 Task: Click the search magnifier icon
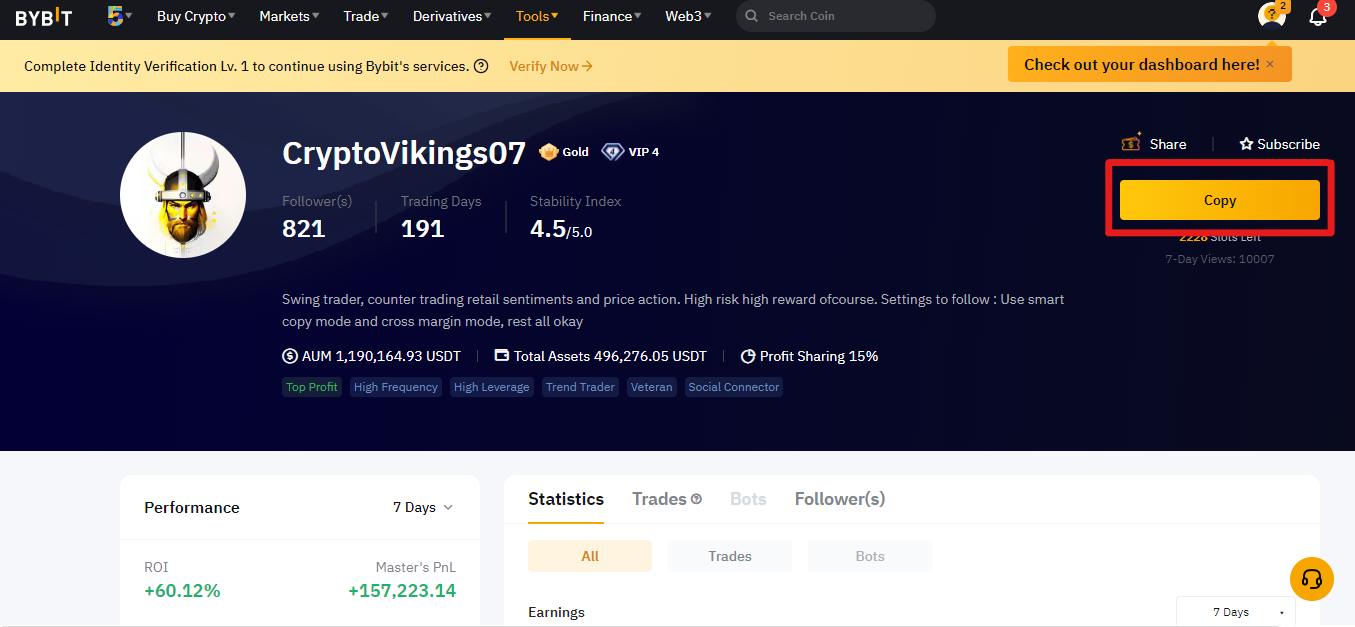[x=752, y=16]
